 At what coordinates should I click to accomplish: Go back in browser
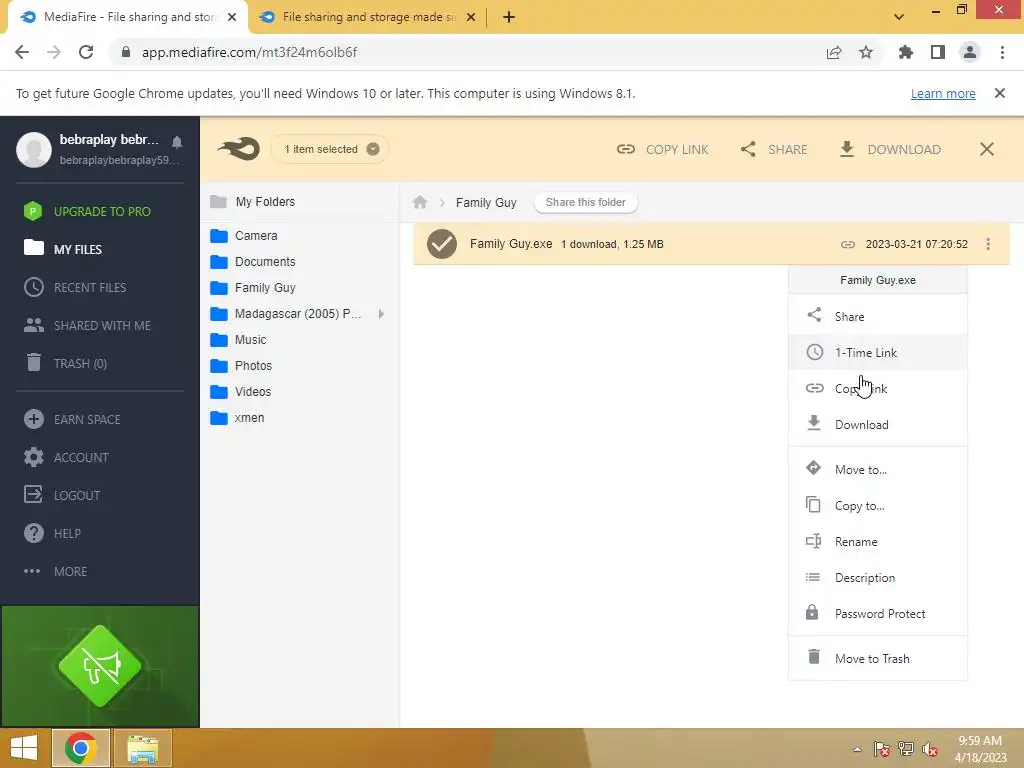coord(22,52)
